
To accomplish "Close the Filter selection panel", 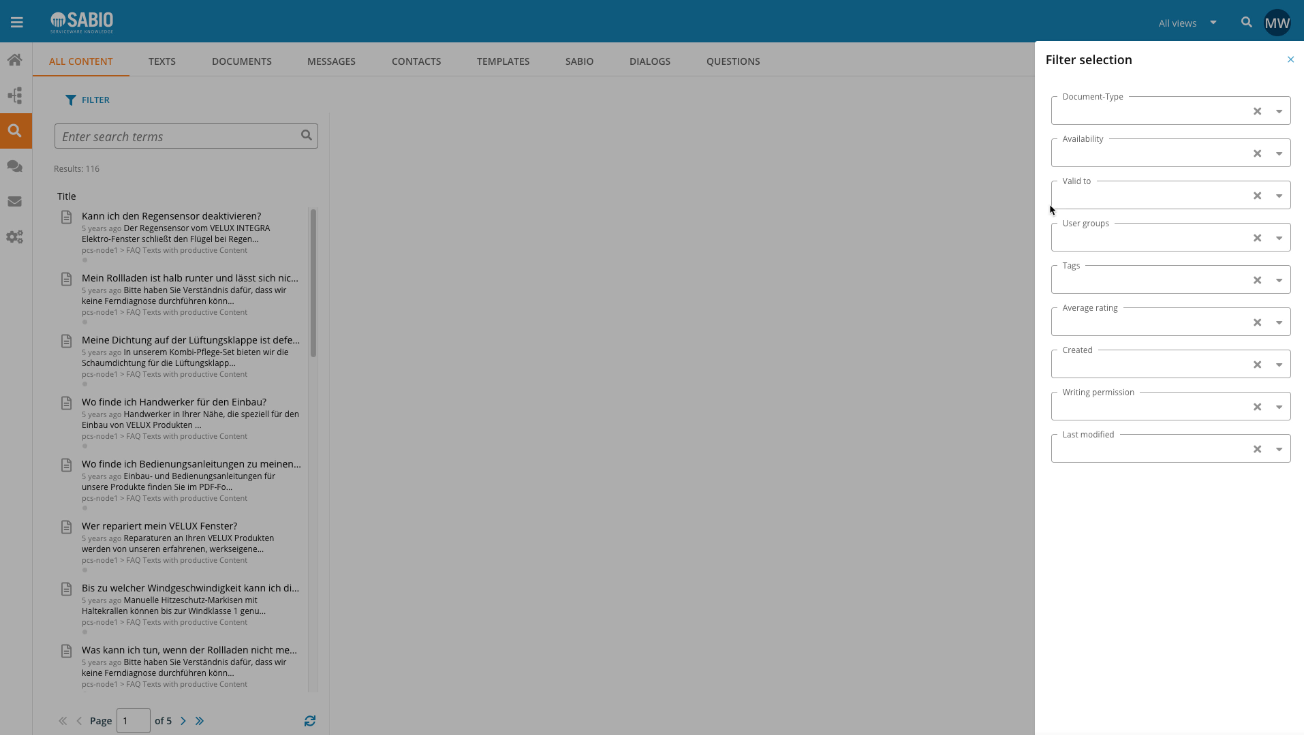I will click(x=1290, y=60).
